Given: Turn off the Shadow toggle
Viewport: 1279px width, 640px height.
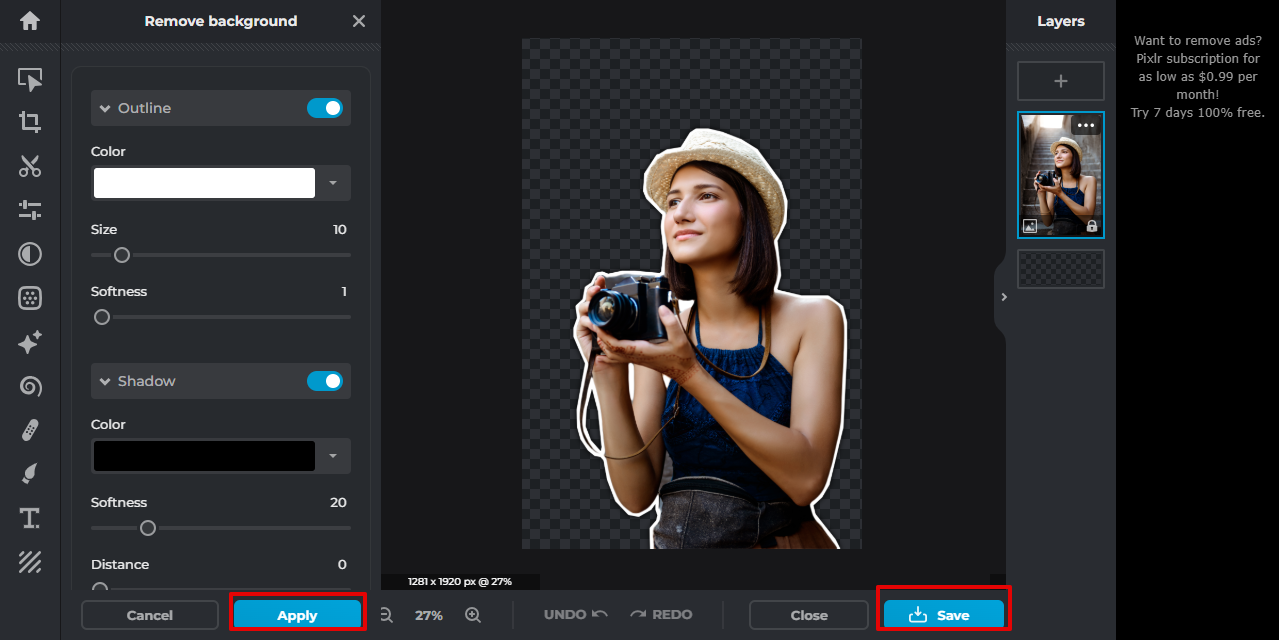Looking at the screenshot, I should (x=325, y=381).
